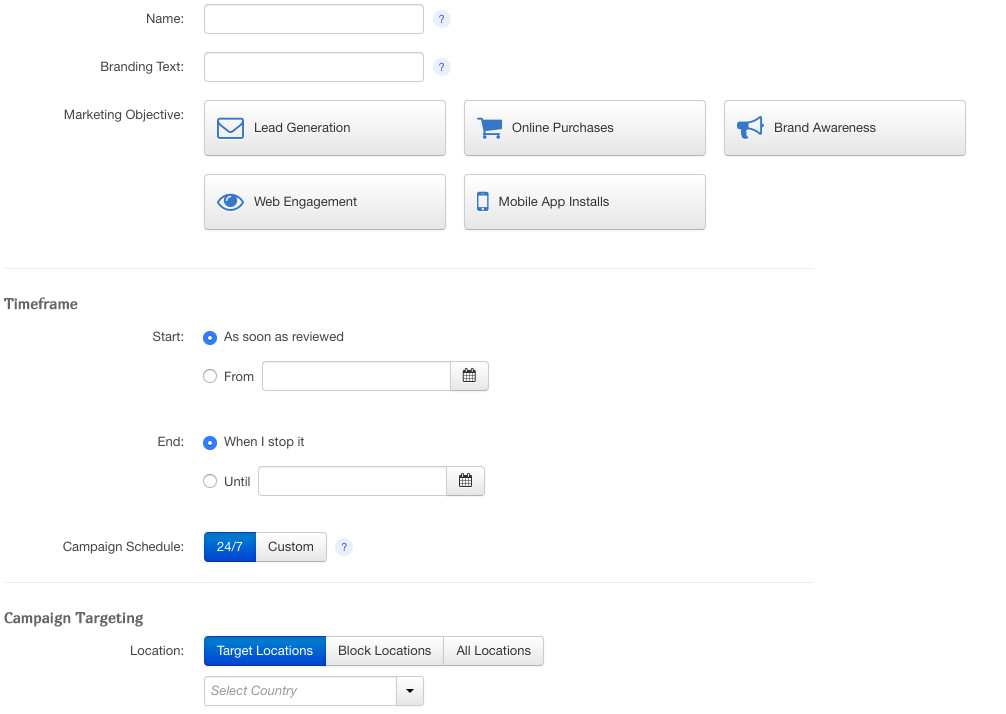Click the help icon beside Branding Text

(x=442, y=67)
